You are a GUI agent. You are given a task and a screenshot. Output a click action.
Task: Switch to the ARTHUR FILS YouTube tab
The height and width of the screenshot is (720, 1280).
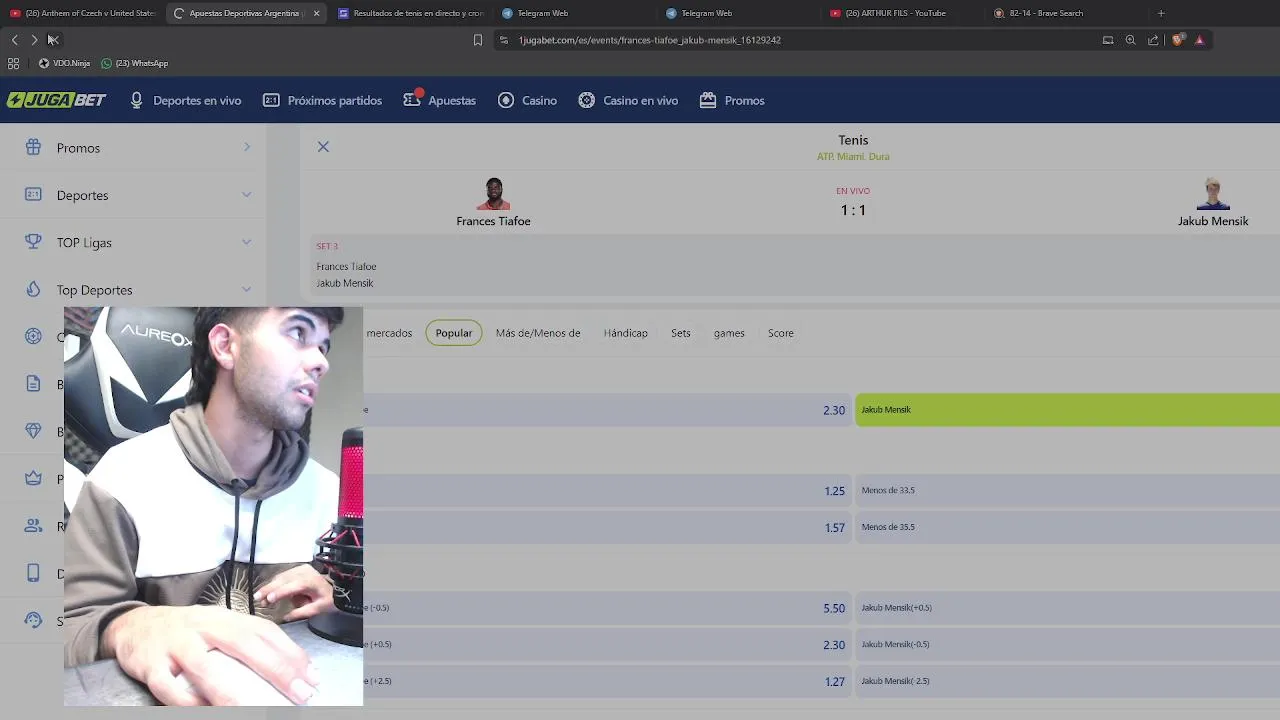(x=903, y=13)
